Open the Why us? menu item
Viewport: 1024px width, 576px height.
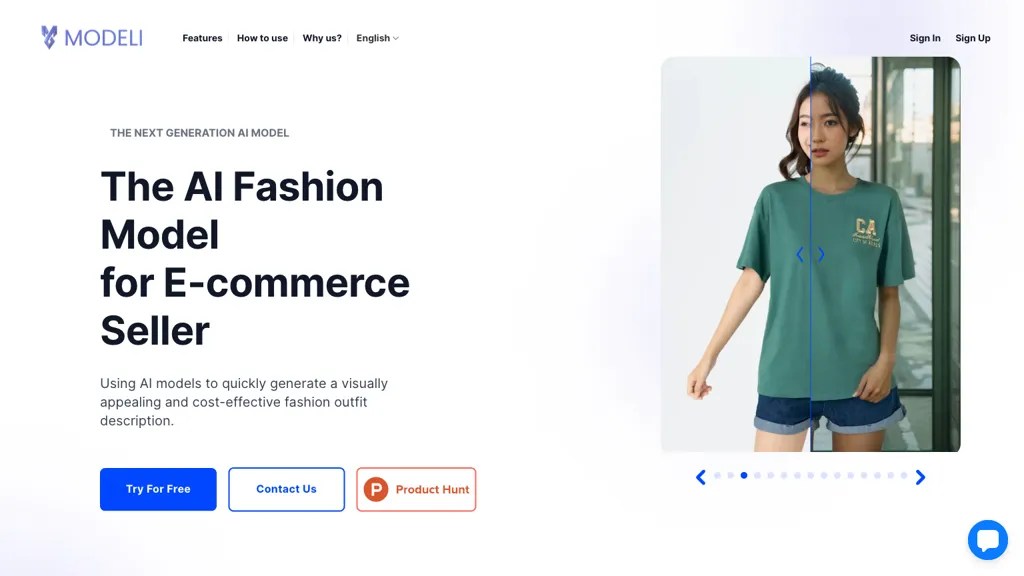coord(322,38)
